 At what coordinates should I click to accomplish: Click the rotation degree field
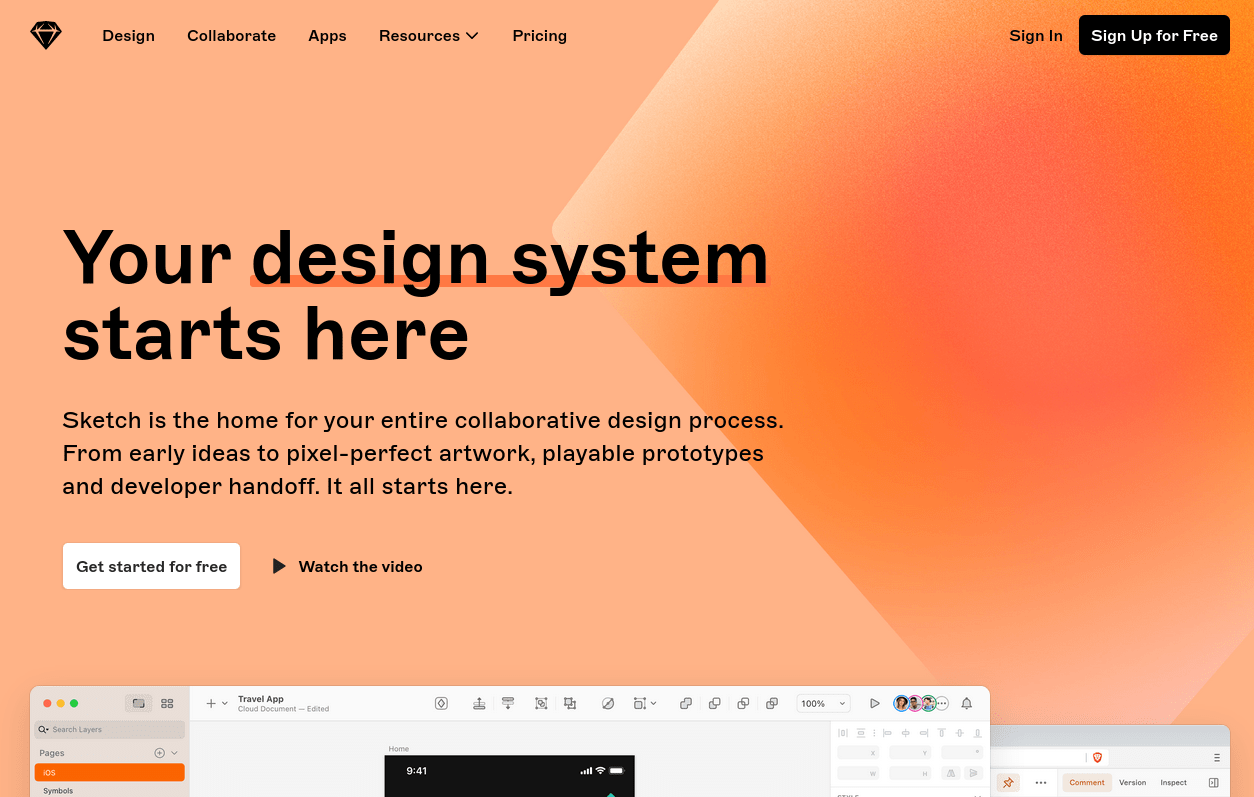962,752
